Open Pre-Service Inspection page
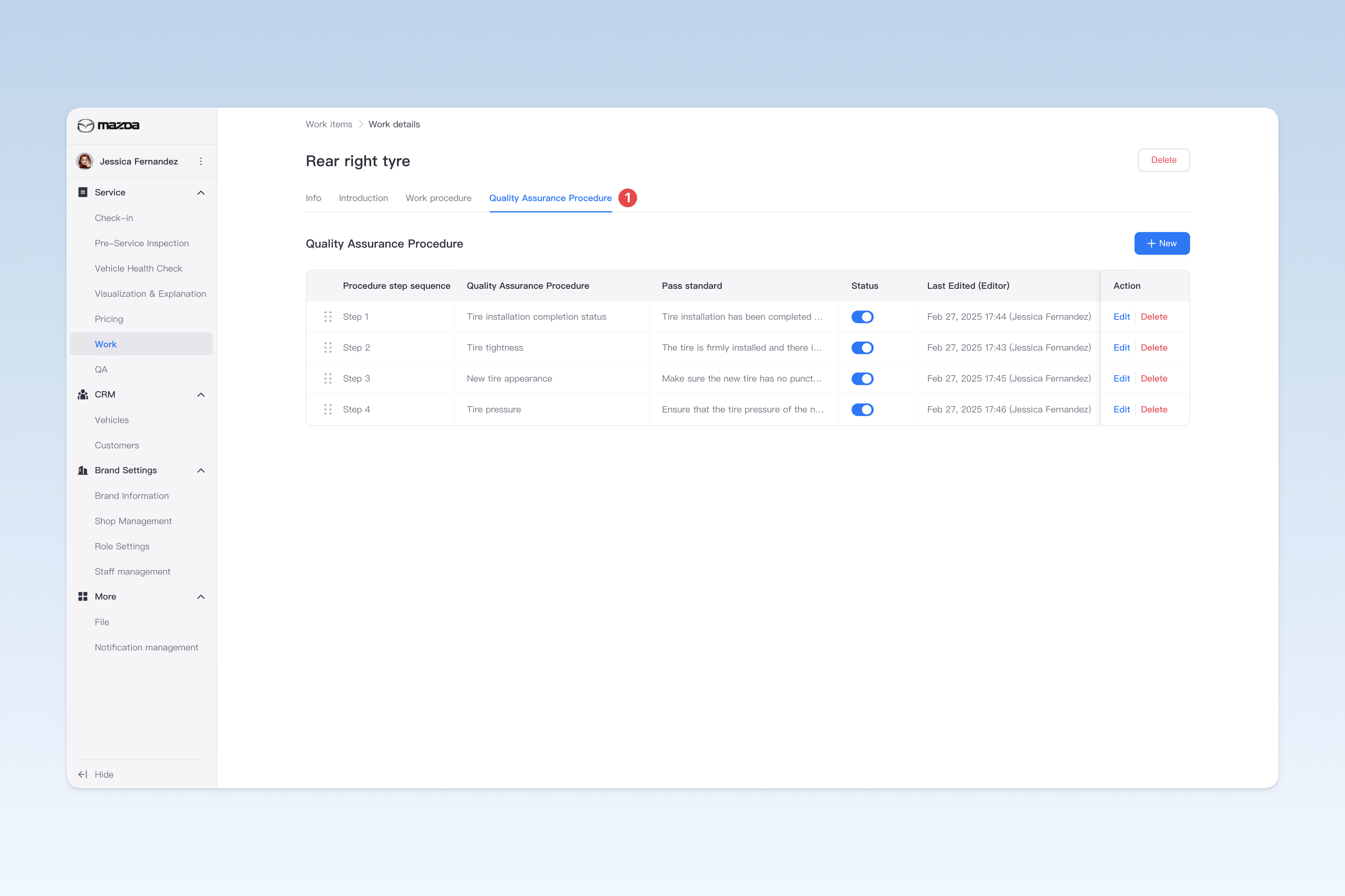 click(141, 243)
